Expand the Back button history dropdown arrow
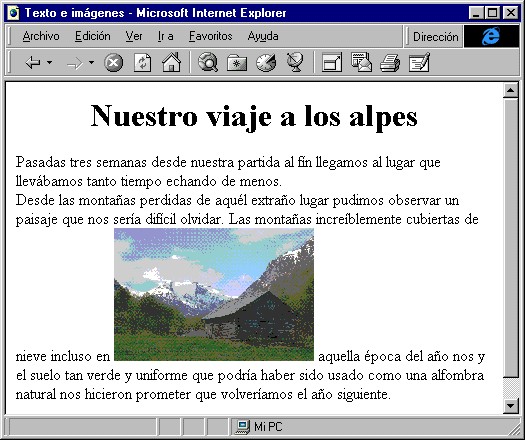The width and height of the screenshot is (525, 440). (x=50, y=62)
